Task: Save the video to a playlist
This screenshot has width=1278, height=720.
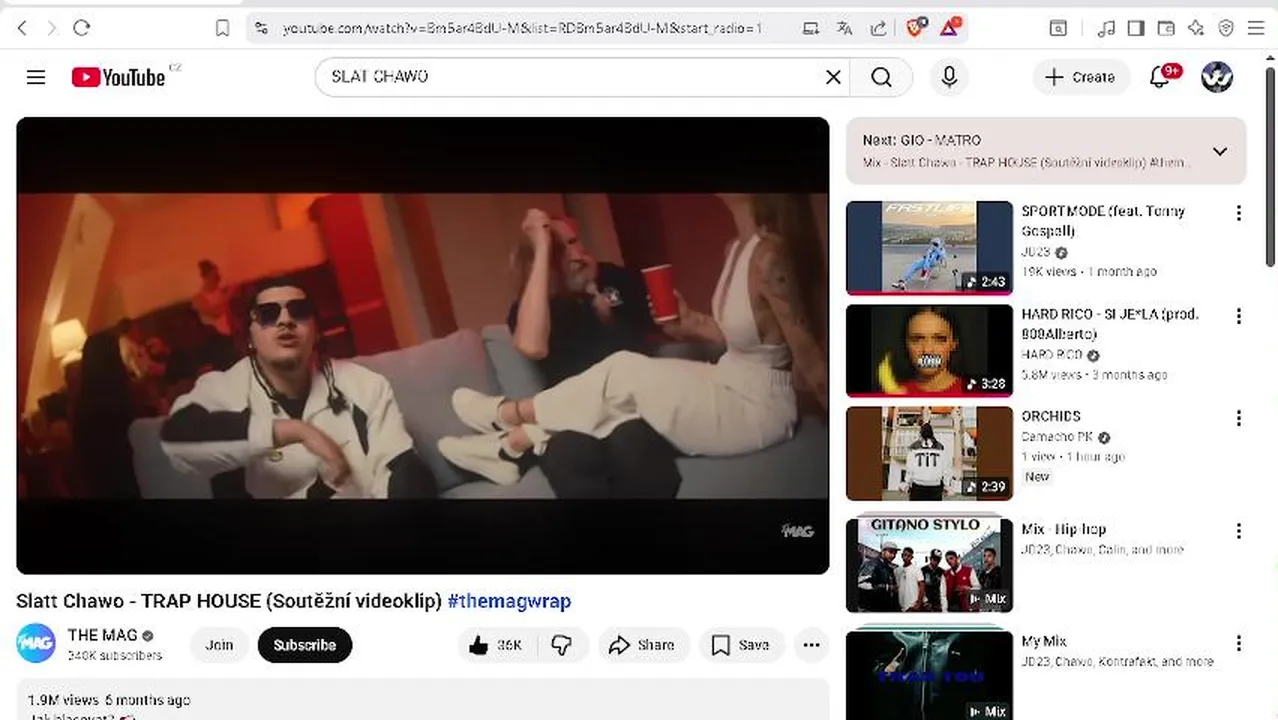Action: (x=741, y=645)
